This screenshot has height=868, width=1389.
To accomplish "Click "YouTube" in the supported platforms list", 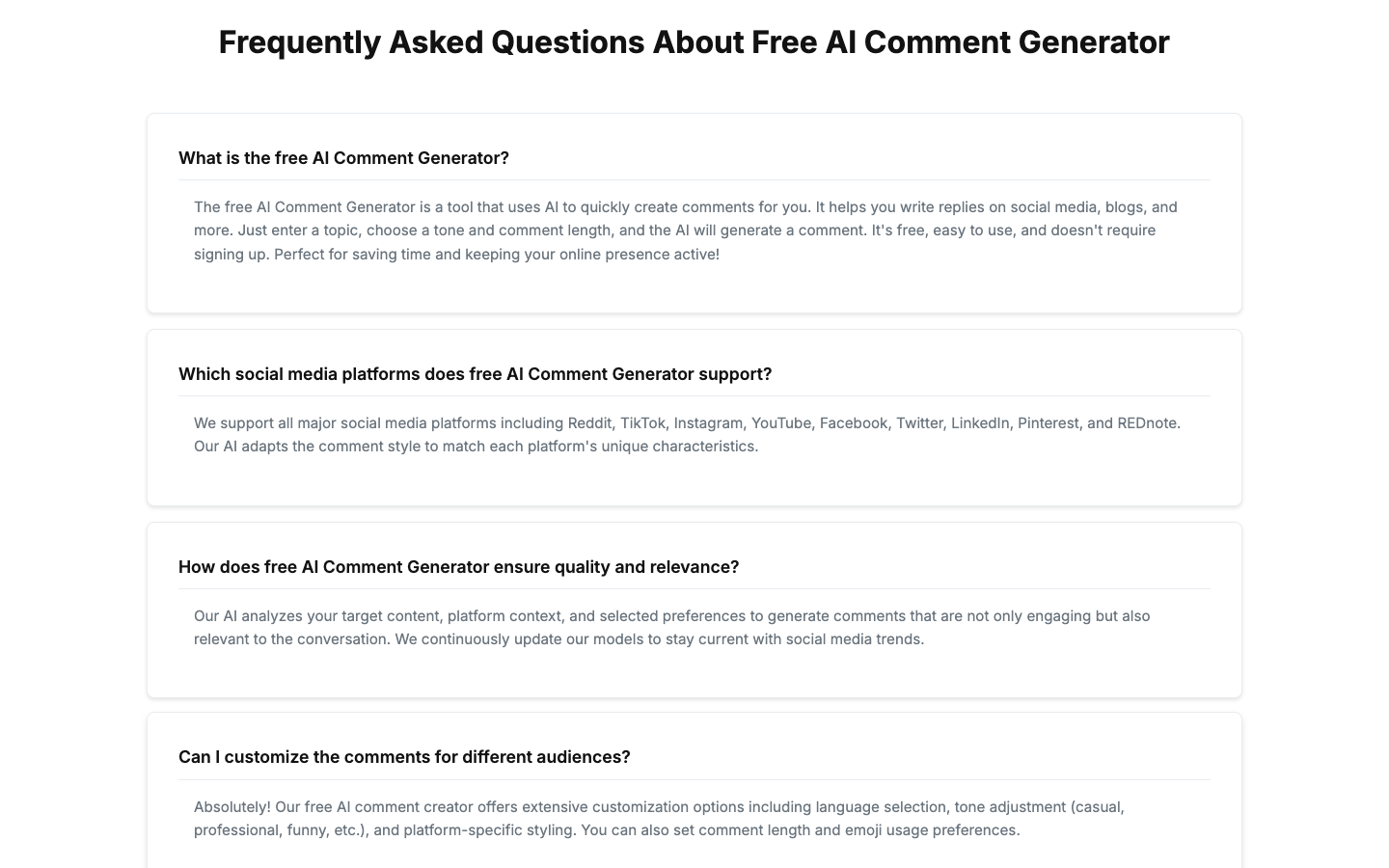I will pyautogui.click(x=781, y=423).
